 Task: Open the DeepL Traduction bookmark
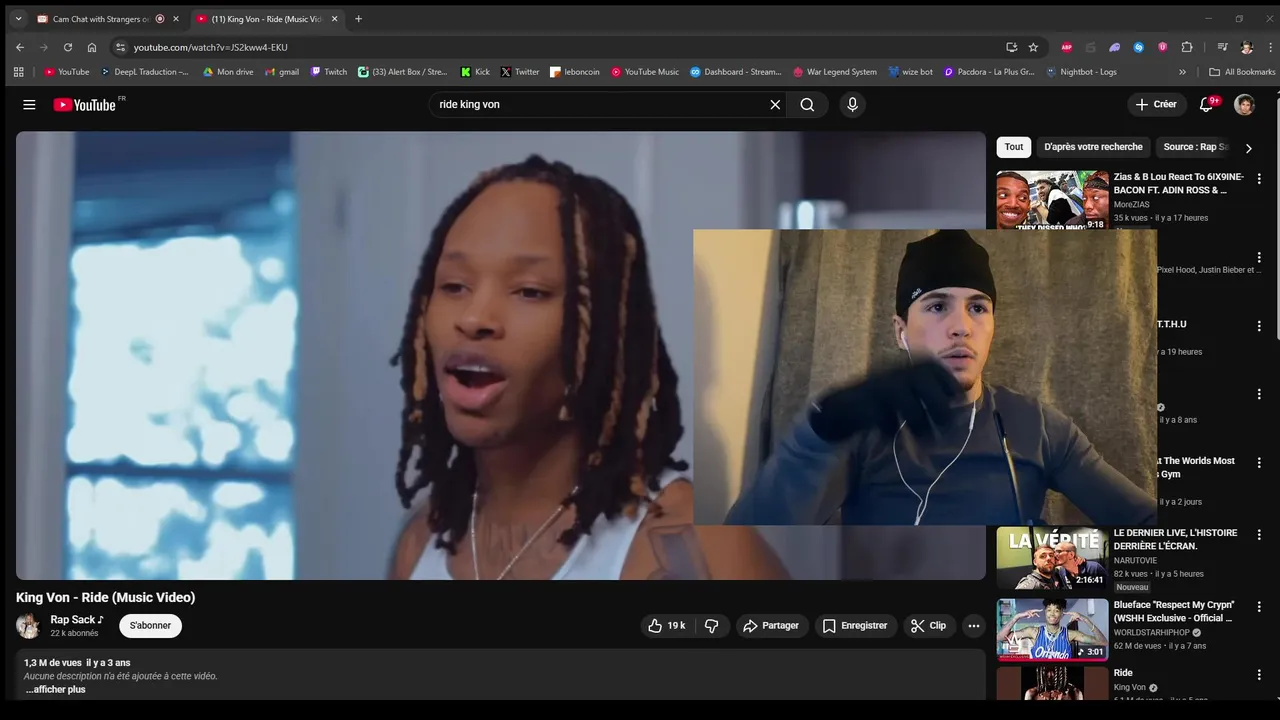[145, 72]
